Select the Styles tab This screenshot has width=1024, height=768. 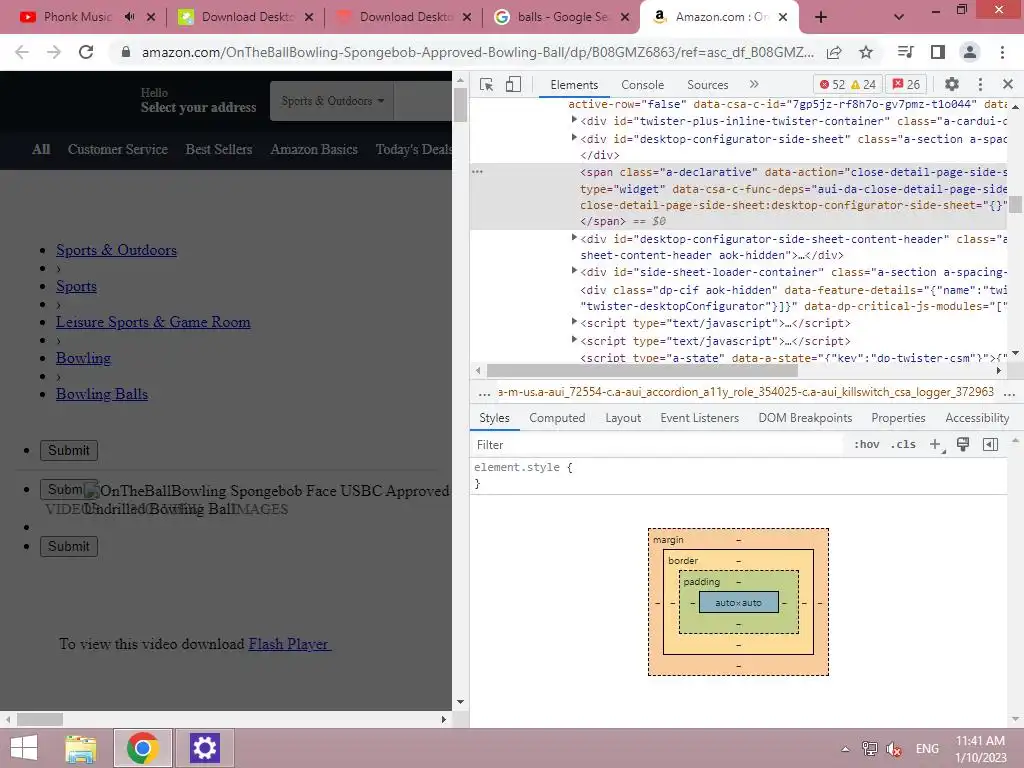(494, 418)
